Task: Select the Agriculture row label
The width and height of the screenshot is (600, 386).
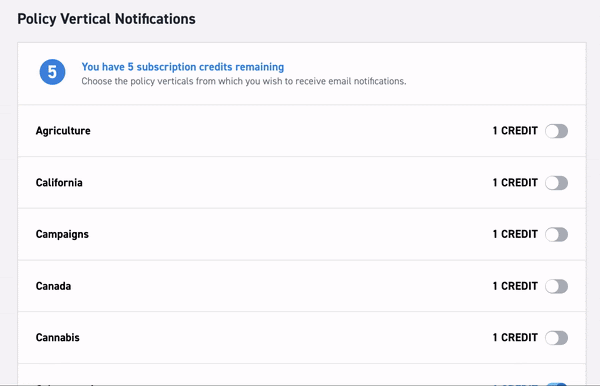Action: point(63,131)
